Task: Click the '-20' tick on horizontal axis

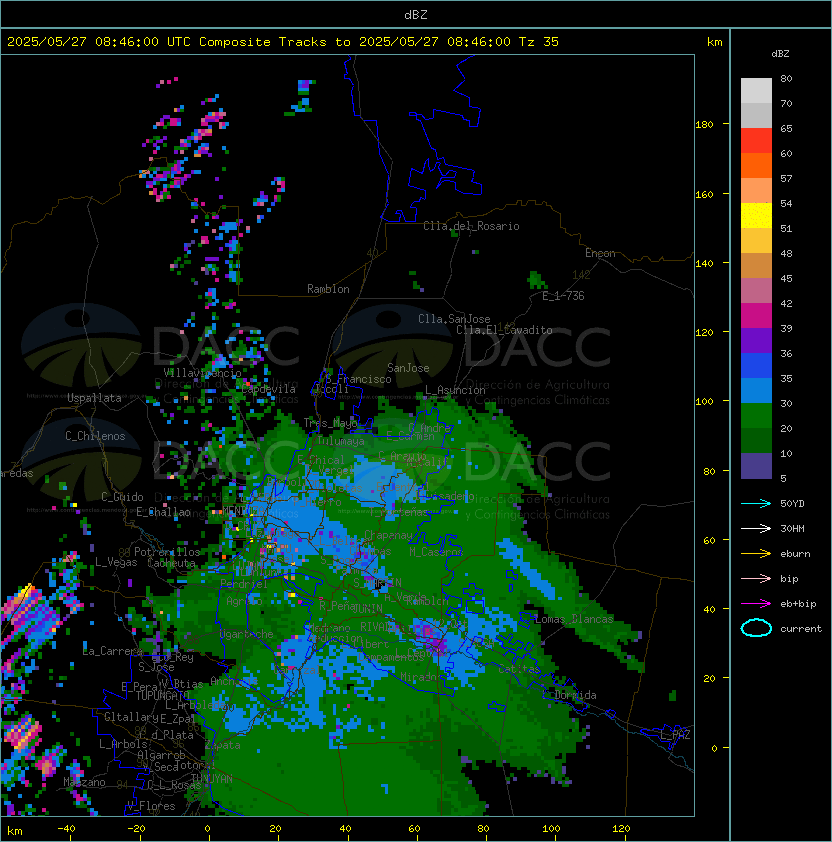Action: (136, 829)
